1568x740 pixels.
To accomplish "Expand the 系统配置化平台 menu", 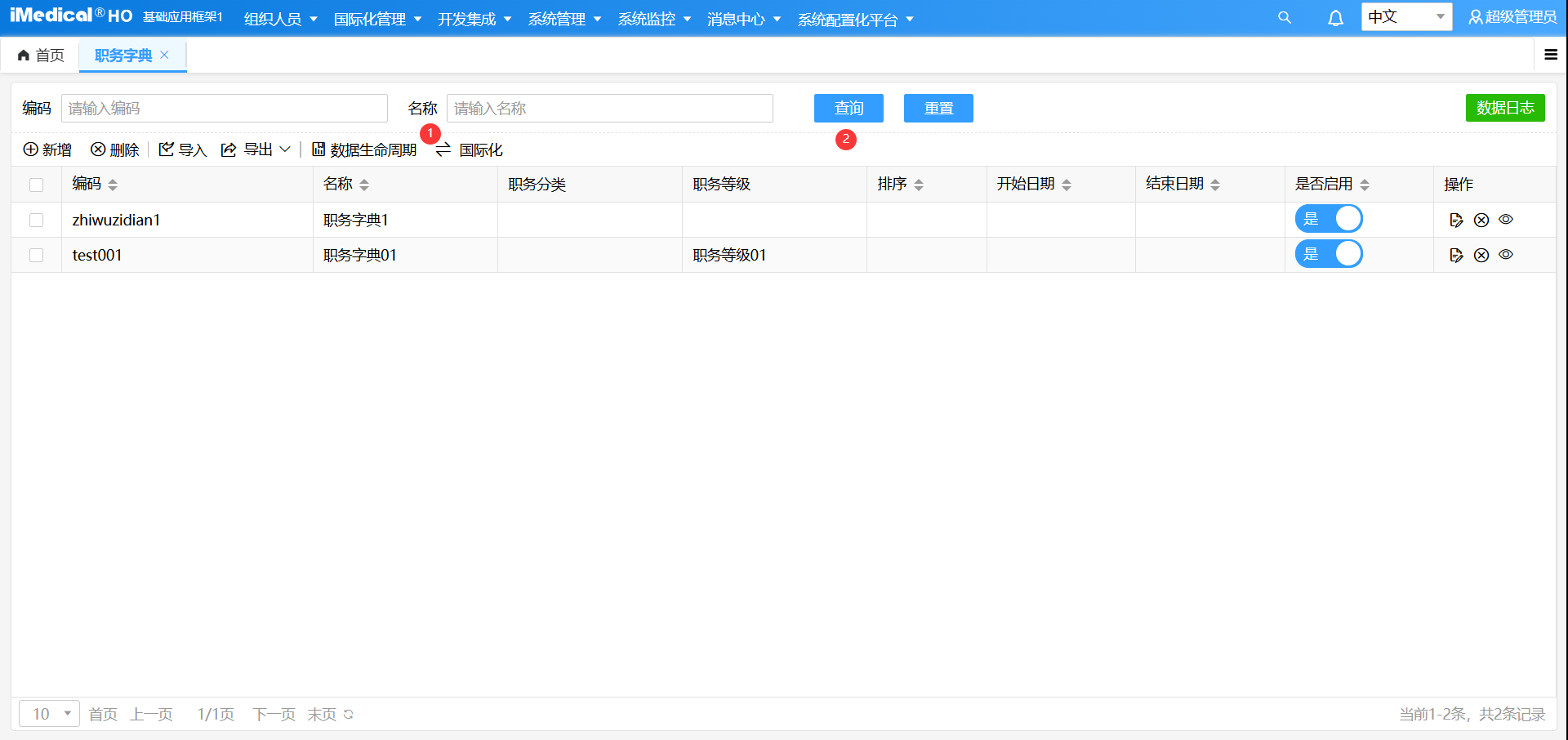I will coord(856,19).
